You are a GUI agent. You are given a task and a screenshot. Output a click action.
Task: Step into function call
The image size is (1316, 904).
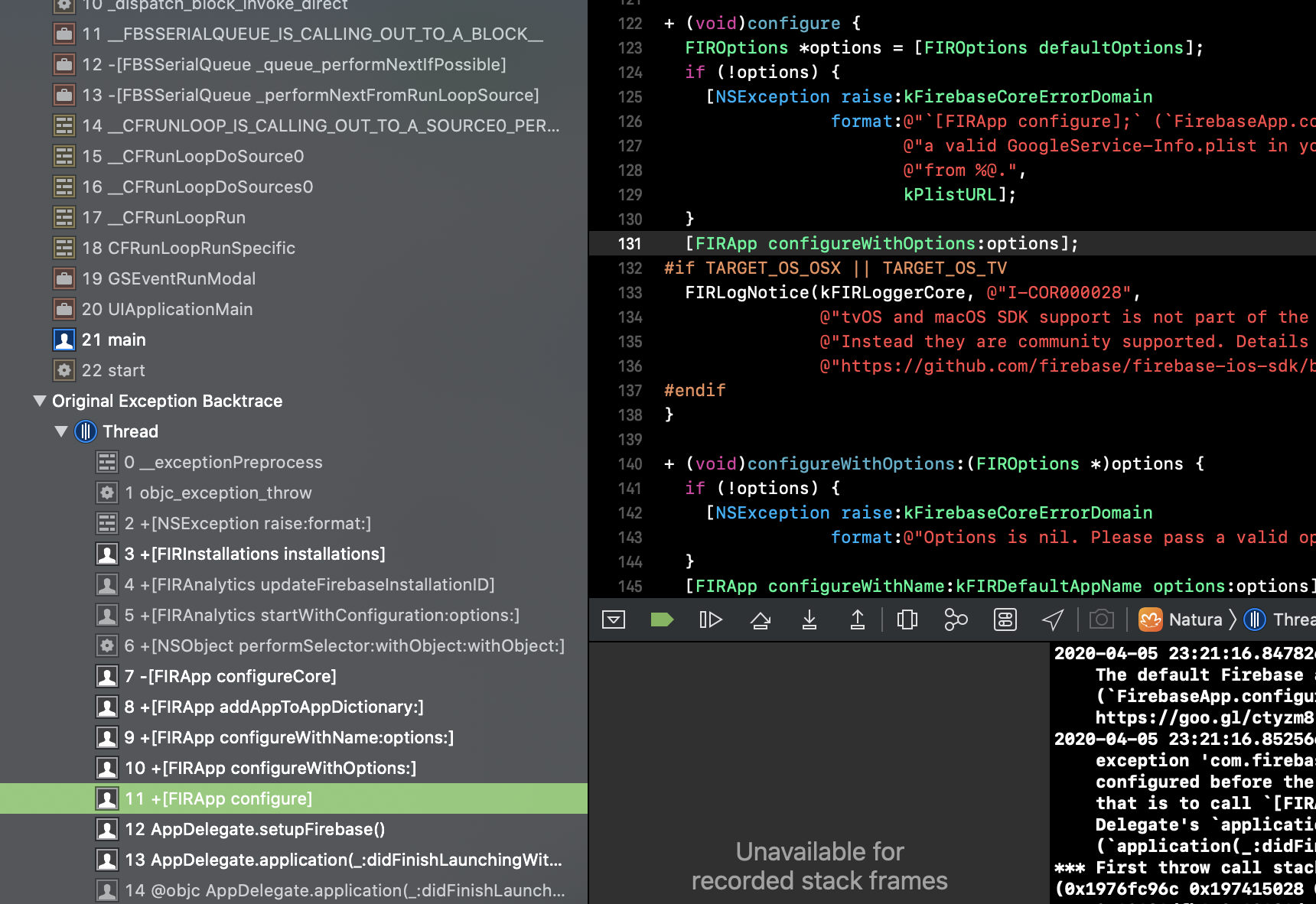click(x=809, y=619)
